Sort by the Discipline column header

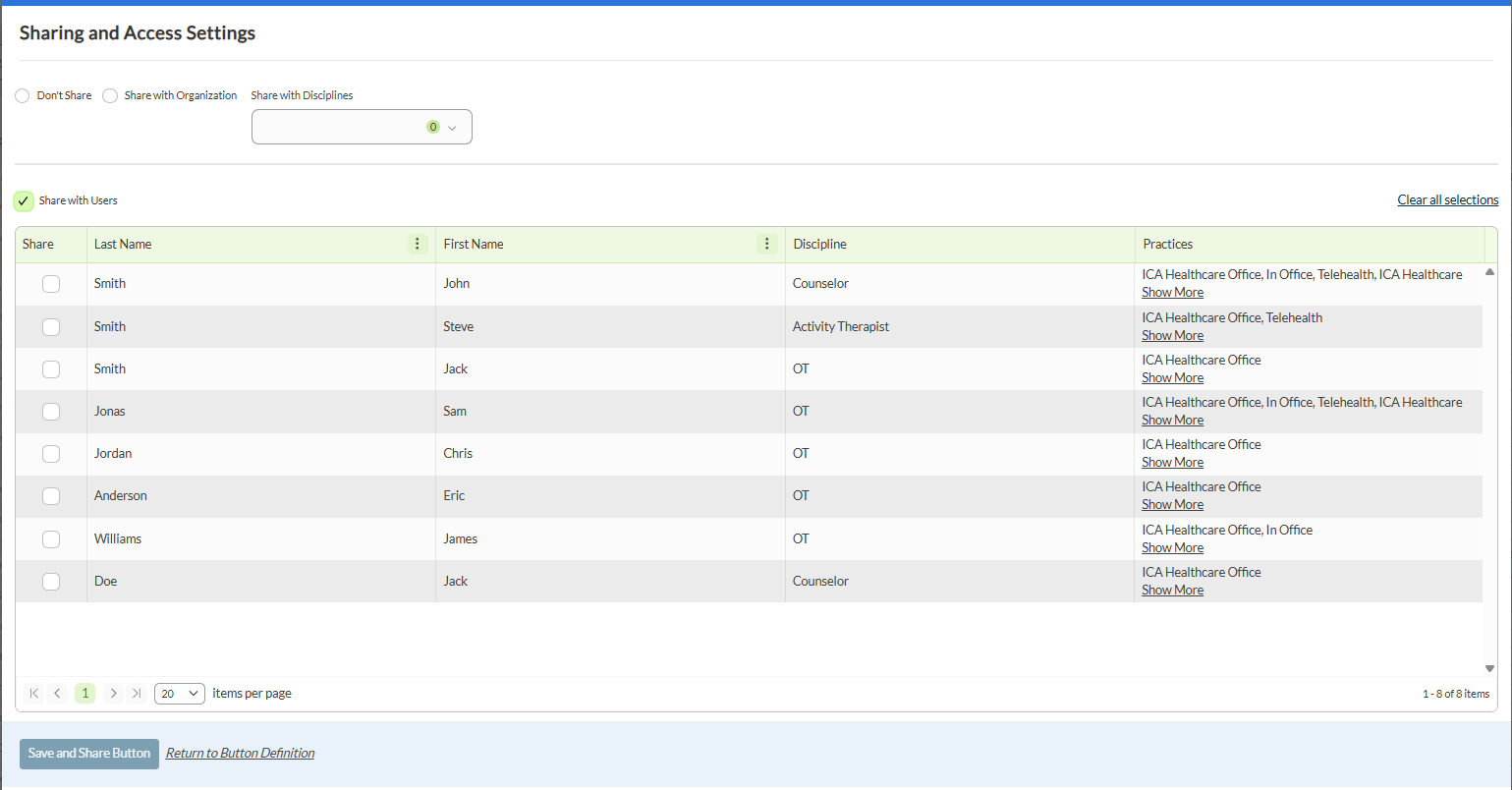(820, 245)
